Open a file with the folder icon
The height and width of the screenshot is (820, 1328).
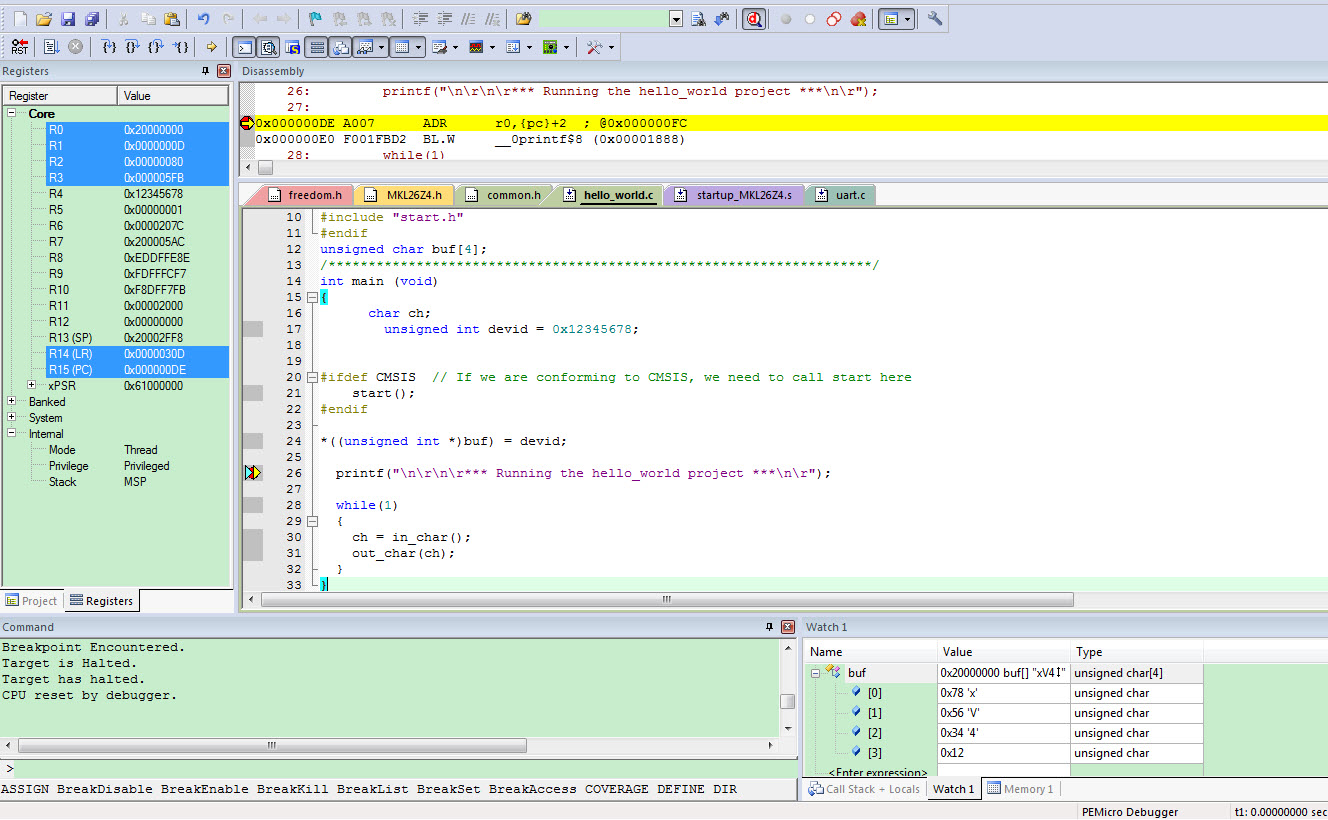coord(44,19)
